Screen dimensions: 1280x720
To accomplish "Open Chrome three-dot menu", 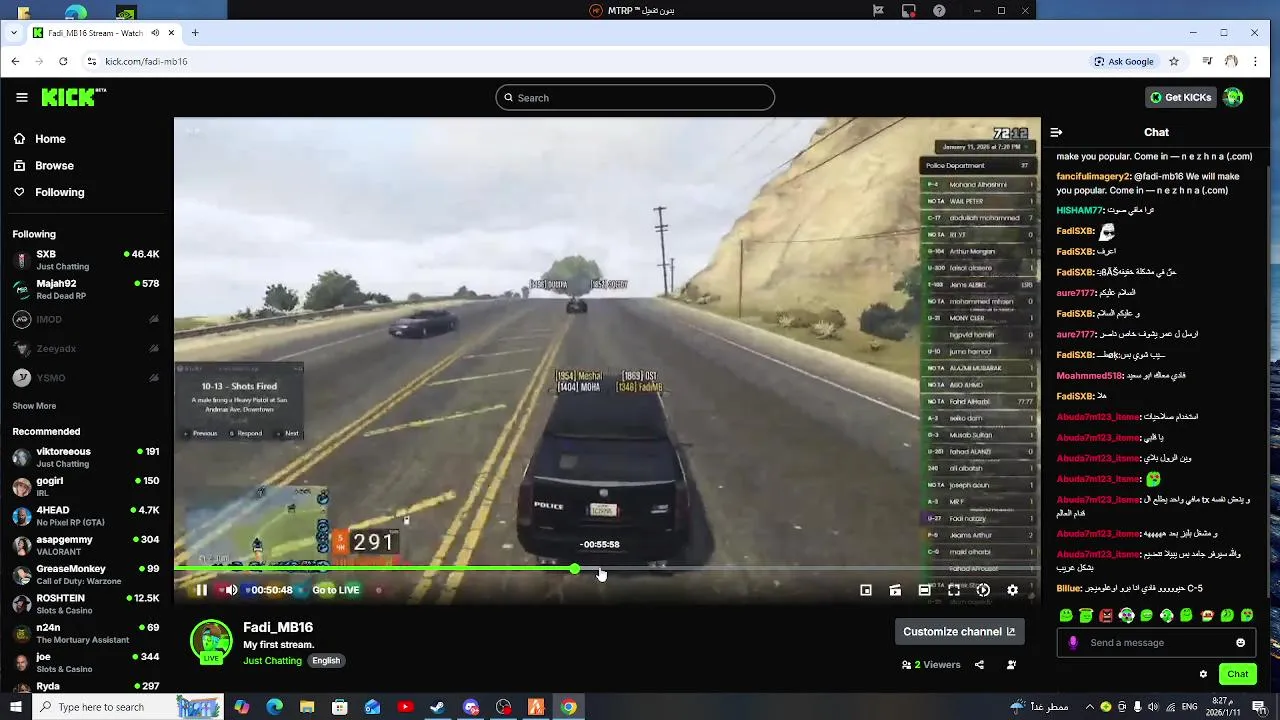I will click(1257, 61).
